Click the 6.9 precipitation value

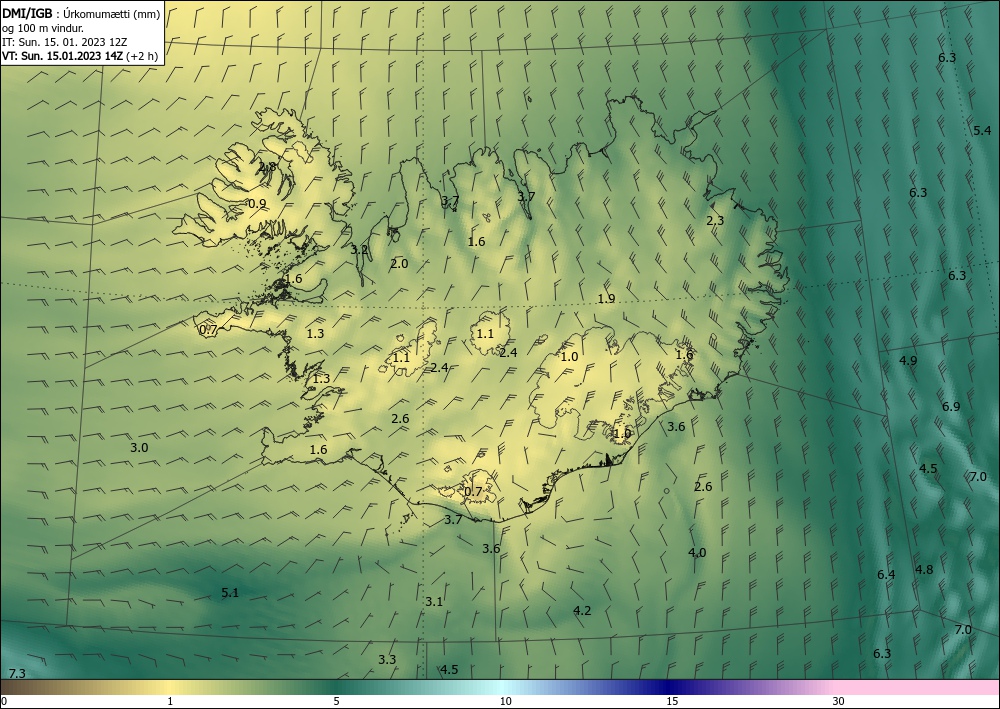tap(951, 406)
